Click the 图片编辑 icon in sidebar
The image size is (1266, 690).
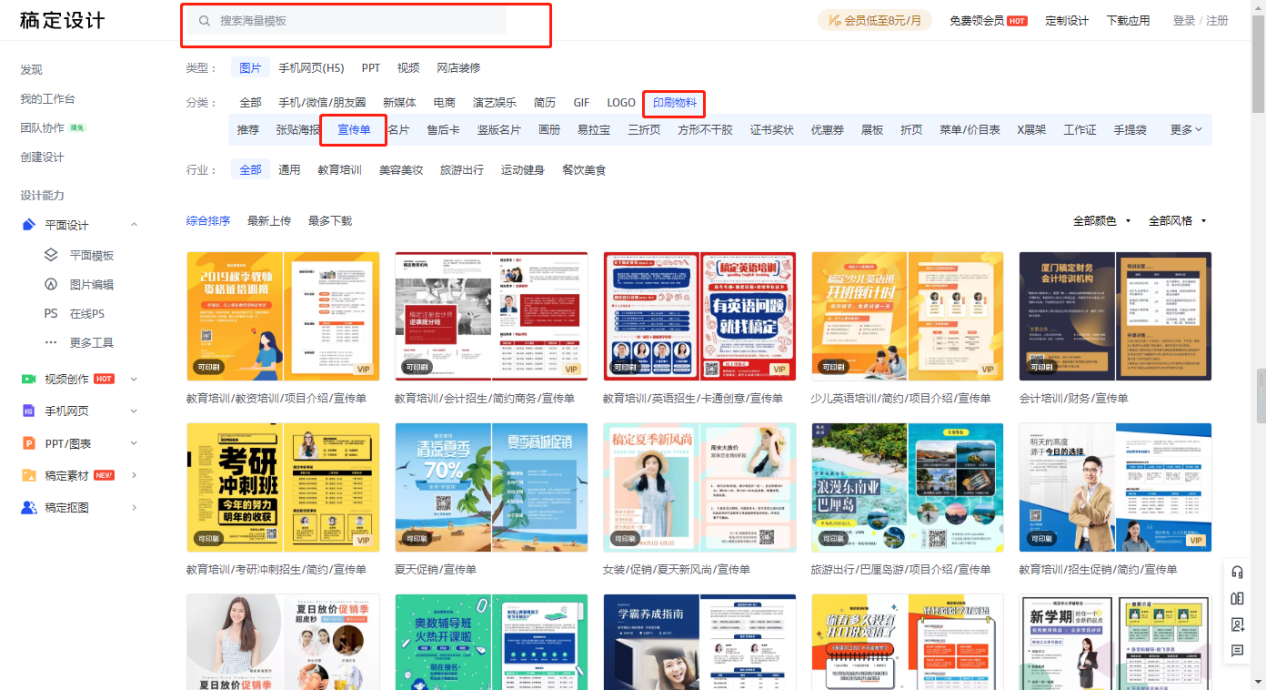pyautogui.click(x=51, y=284)
